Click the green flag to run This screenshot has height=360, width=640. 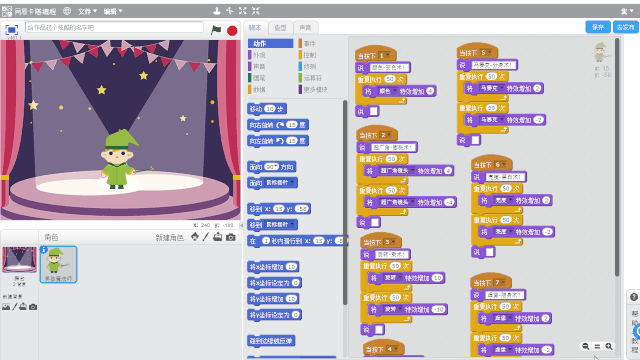pos(216,30)
